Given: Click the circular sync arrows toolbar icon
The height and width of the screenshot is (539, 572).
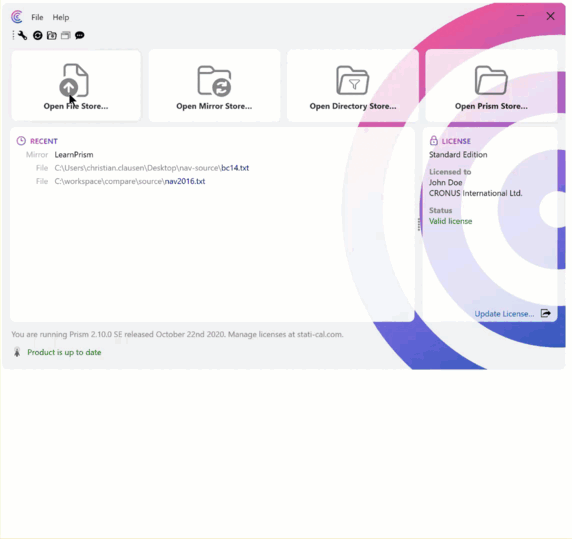Looking at the screenshot, I should 38,35.
